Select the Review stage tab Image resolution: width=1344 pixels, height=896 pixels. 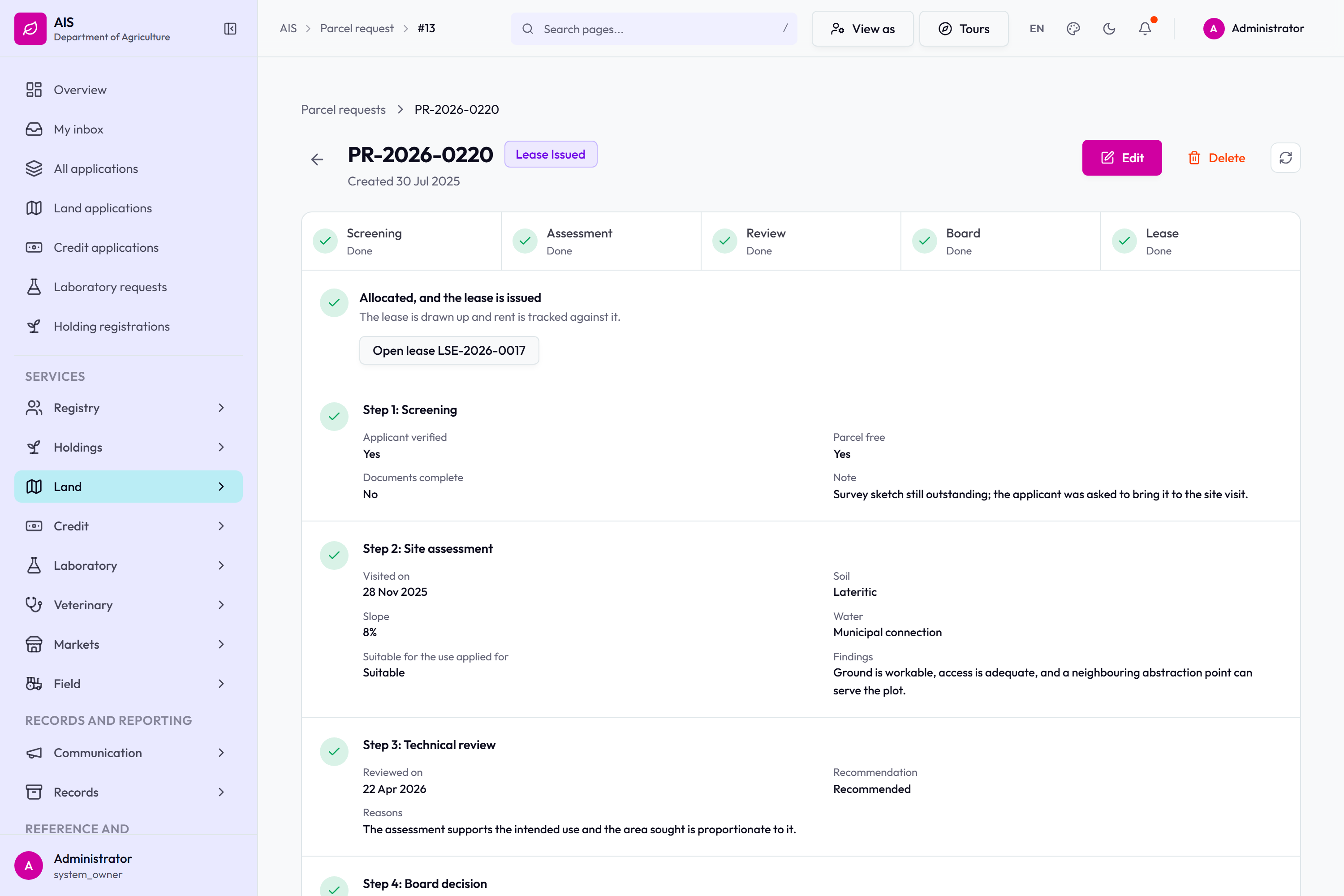click(801, 241)
